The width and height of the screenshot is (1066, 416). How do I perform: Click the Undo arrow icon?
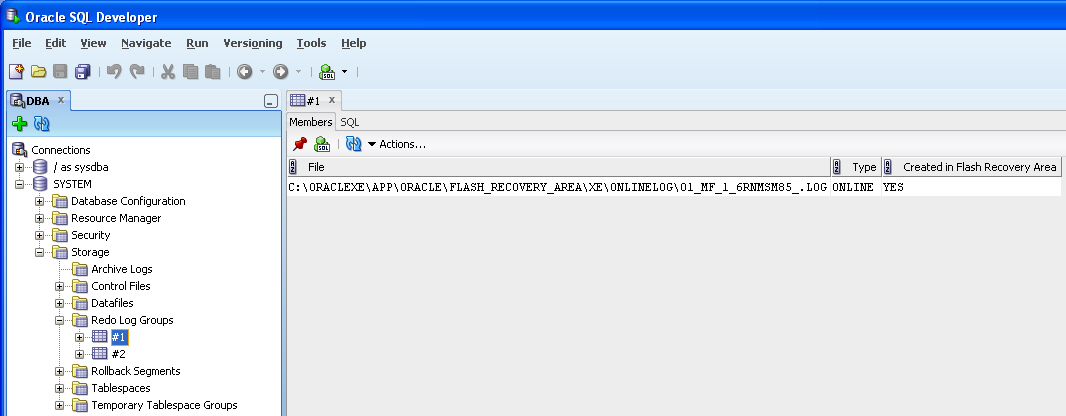pos(114,71)
